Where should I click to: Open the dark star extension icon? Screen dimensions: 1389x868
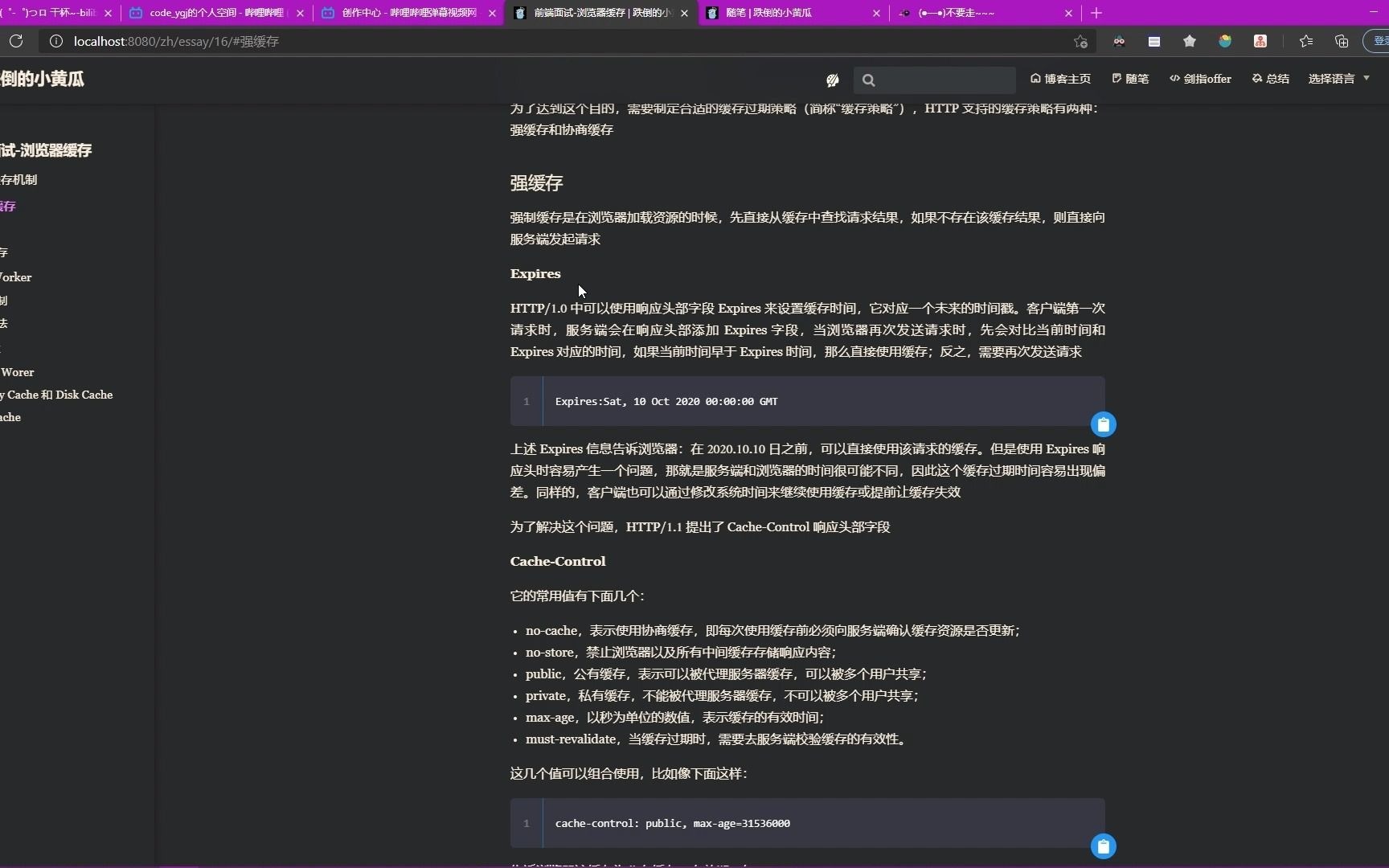[x=1190, y=41]
